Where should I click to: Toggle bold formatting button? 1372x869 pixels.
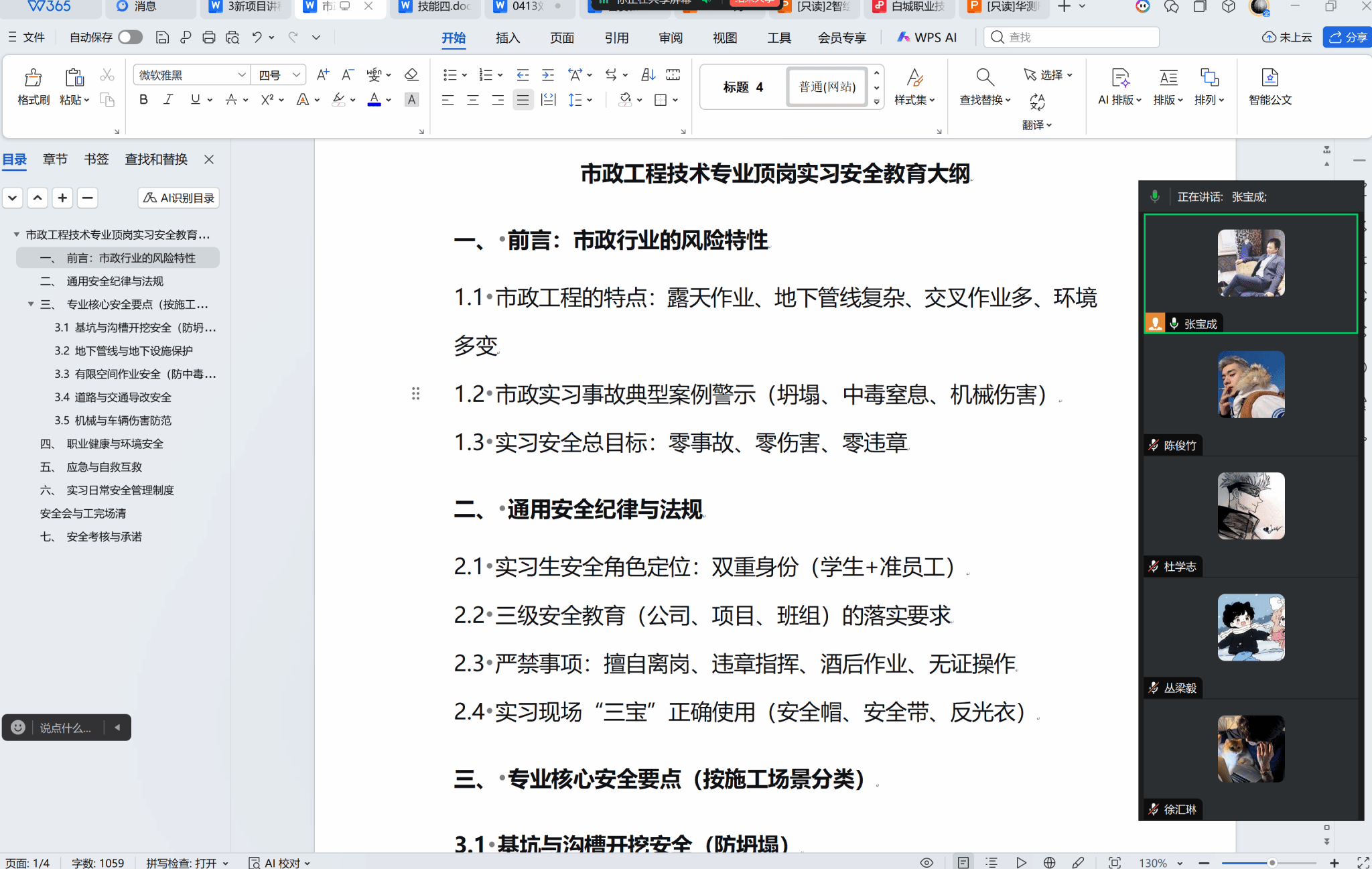click(143, 100)
